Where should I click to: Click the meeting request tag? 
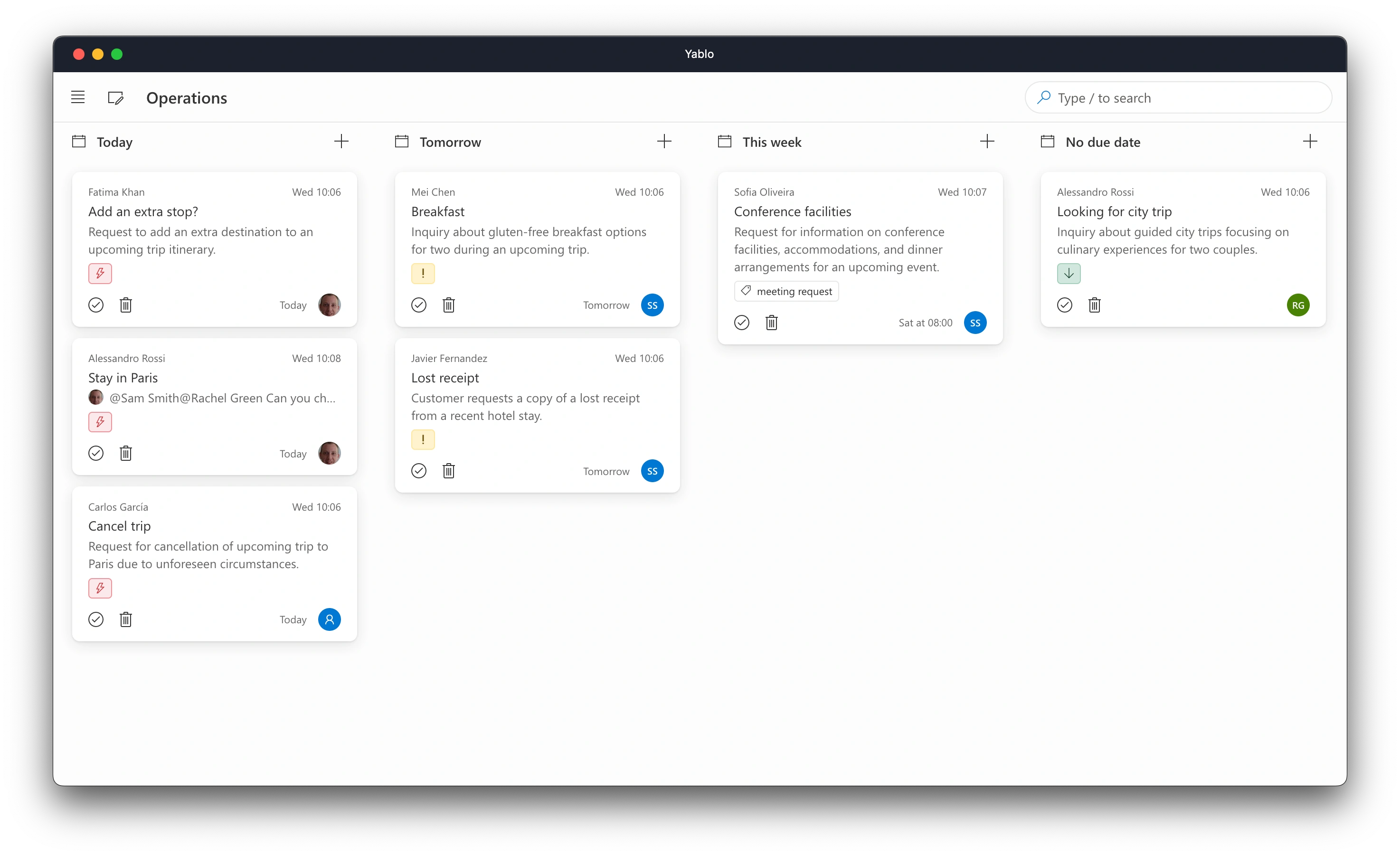click(786, 292)
